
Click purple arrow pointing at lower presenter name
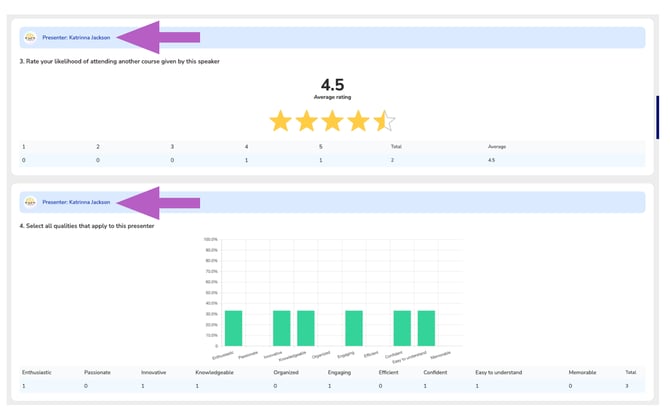(x=158, y=202)
